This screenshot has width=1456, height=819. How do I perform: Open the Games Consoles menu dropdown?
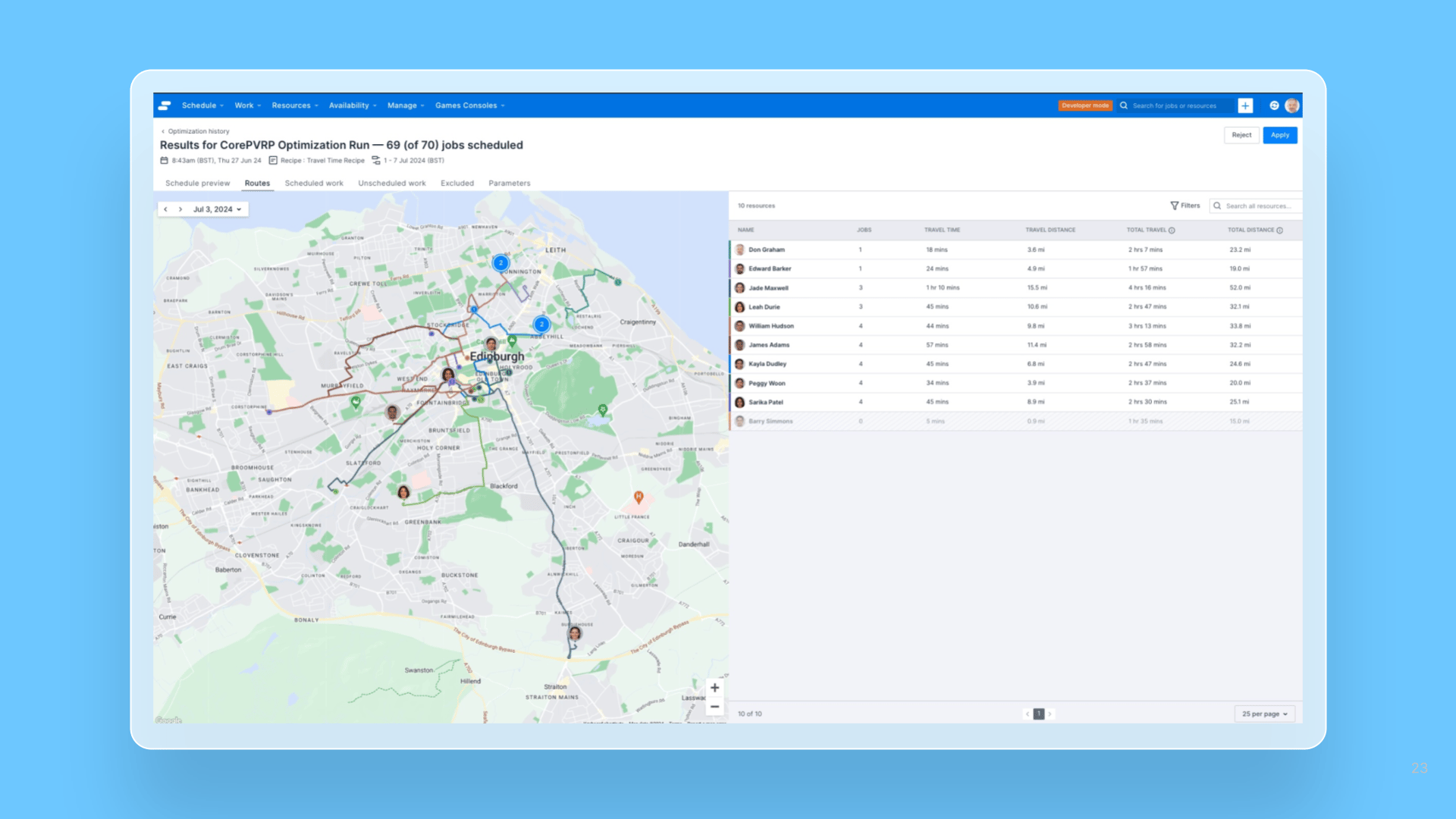[469, 105]
